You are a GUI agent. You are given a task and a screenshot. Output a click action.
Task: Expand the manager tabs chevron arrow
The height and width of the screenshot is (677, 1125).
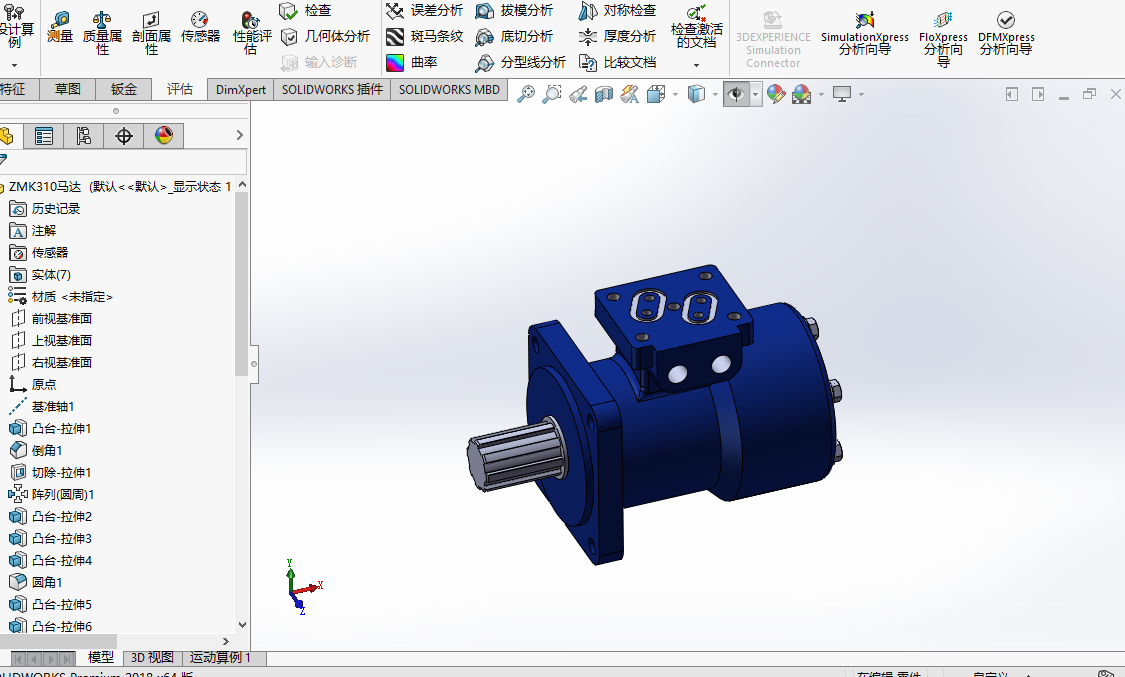(x=240, y=135)
